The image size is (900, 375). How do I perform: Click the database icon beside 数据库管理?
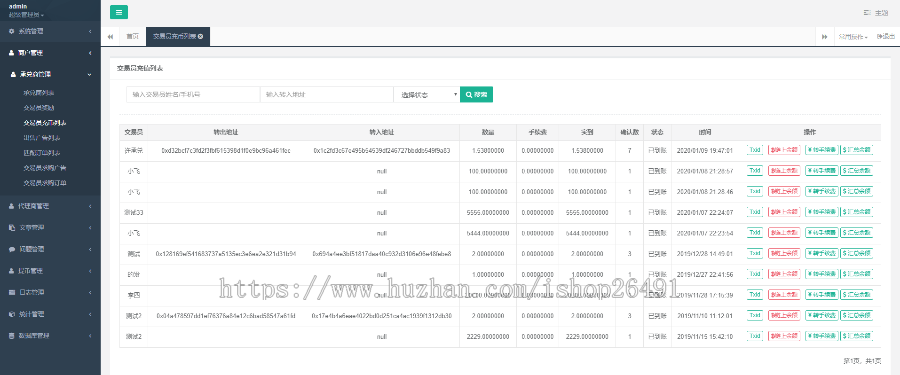click(x=11, y=336)
